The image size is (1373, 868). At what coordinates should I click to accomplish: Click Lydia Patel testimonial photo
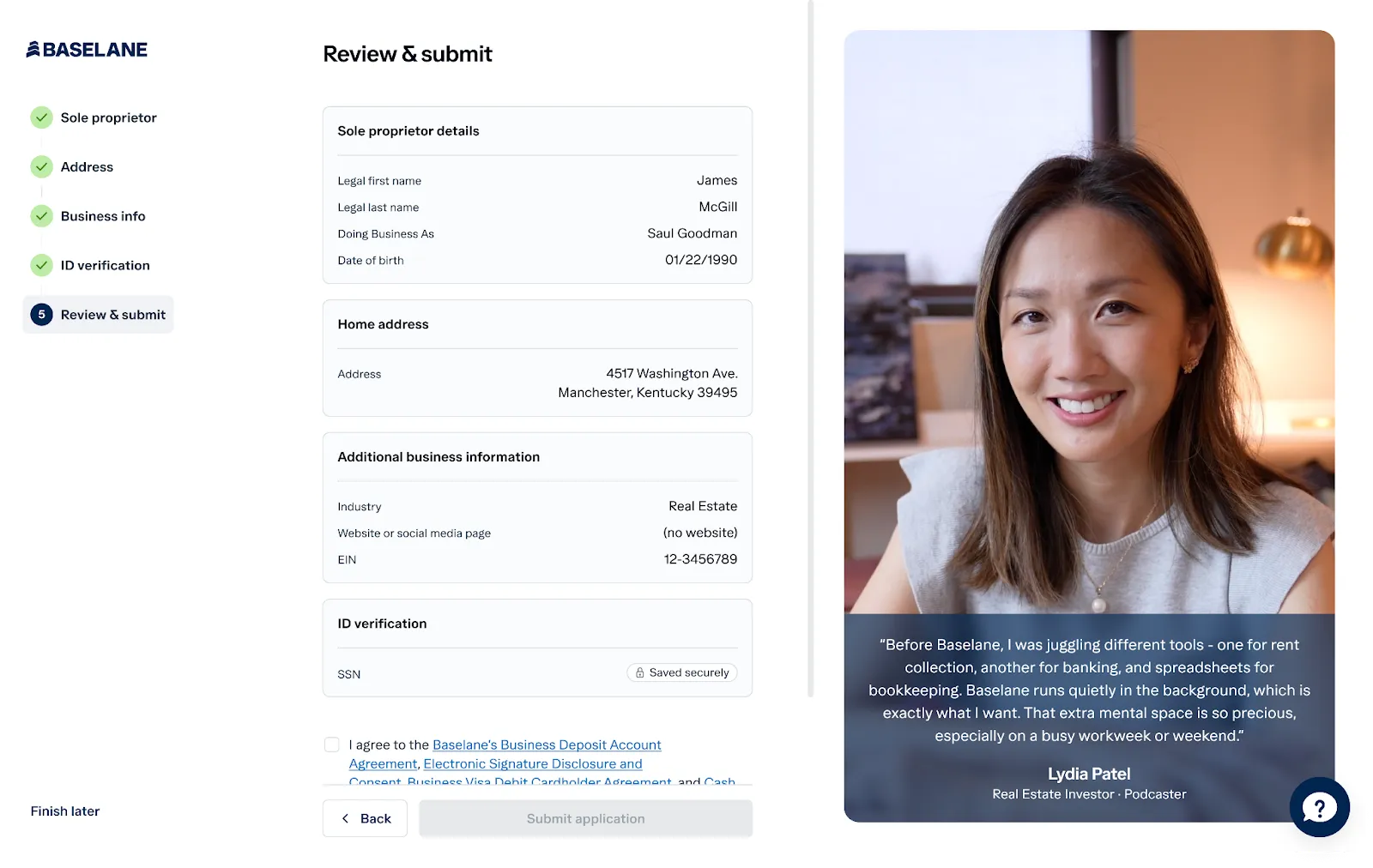click(x=1089, y=322)
